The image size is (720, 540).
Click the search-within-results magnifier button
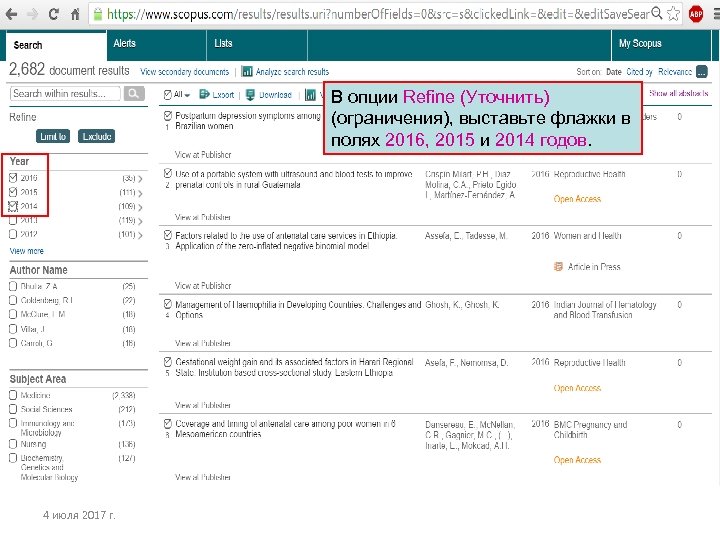point(134,94)
